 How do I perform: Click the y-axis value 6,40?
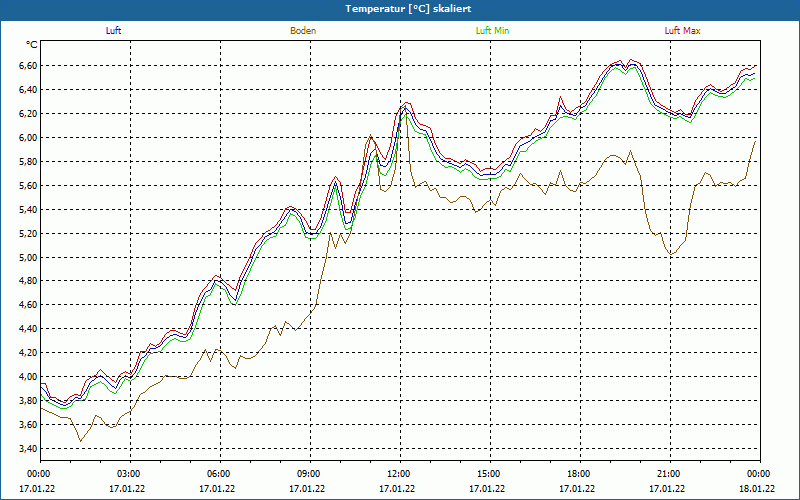click(28, 90)
